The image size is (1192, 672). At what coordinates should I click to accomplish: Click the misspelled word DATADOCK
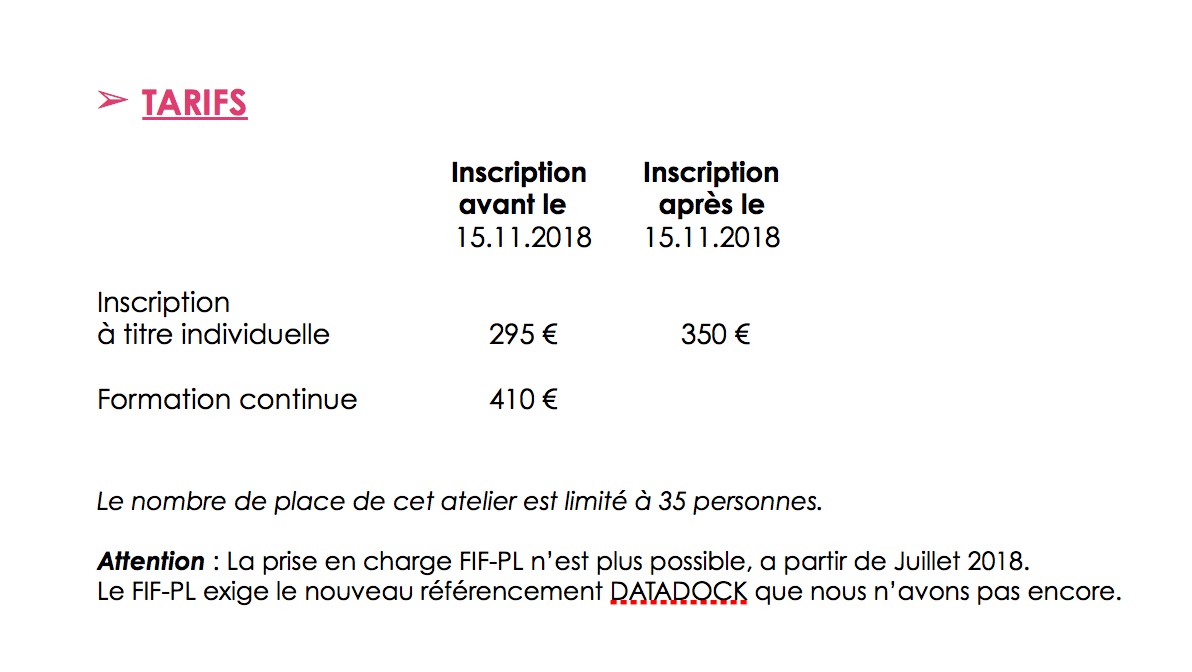pos(678,592)
